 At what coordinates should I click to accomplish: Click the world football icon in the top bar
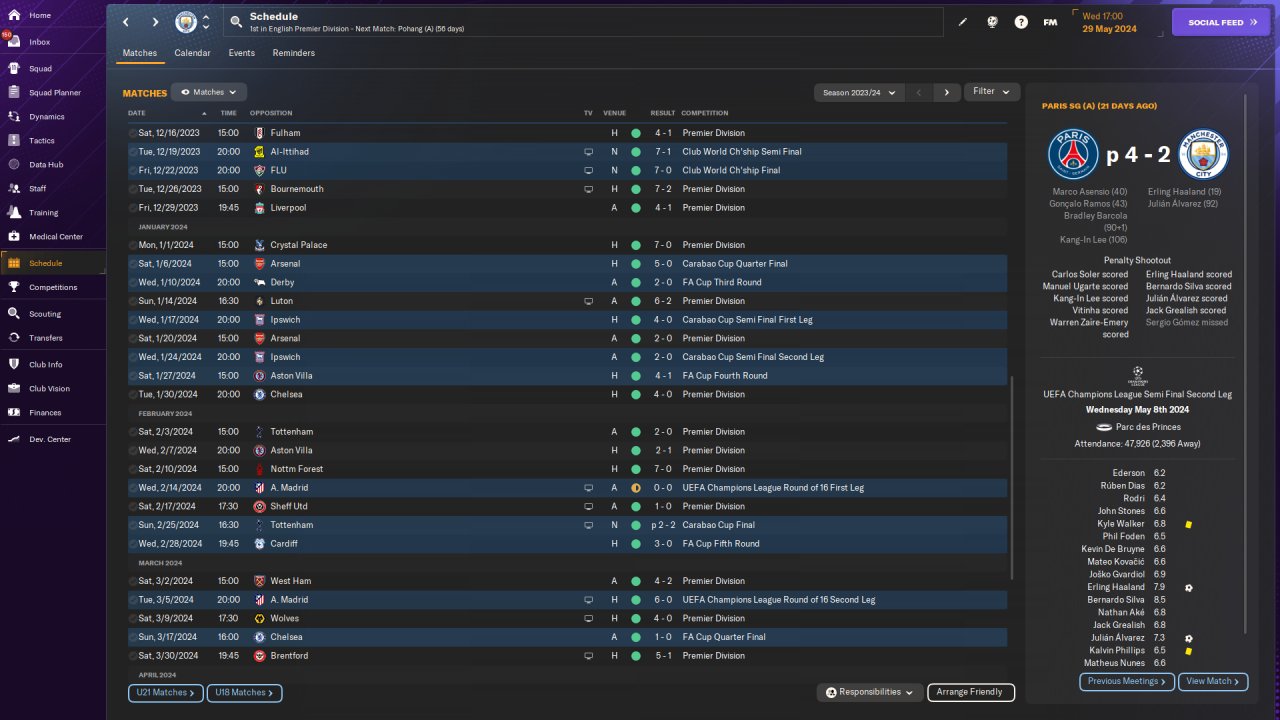(992, 22)
